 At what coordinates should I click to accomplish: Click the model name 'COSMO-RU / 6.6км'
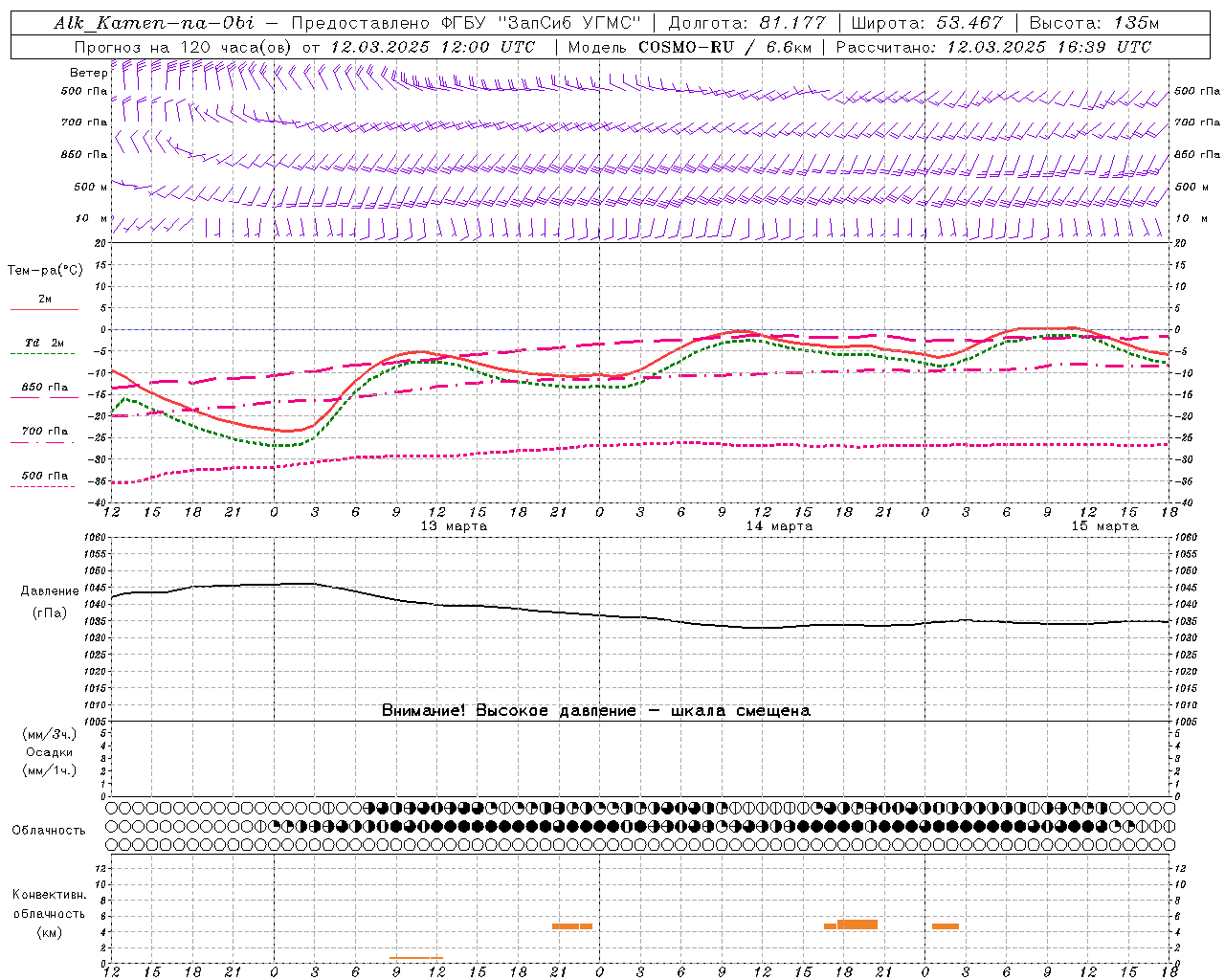pos(726,47)
